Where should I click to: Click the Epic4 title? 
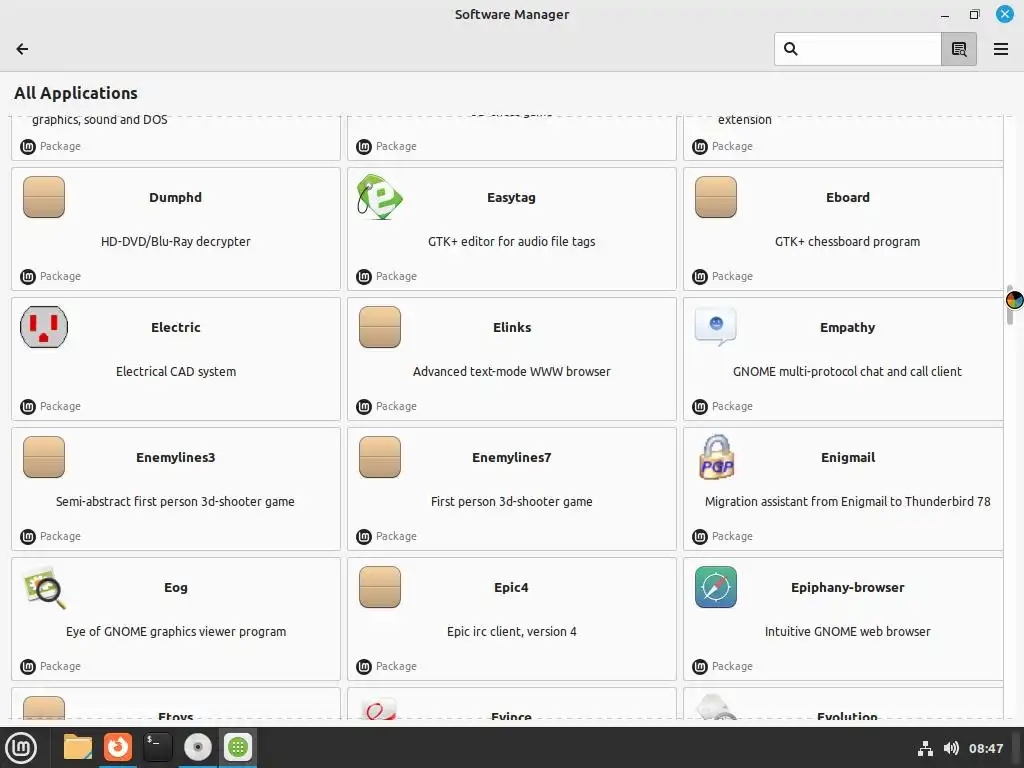(511, 587)
